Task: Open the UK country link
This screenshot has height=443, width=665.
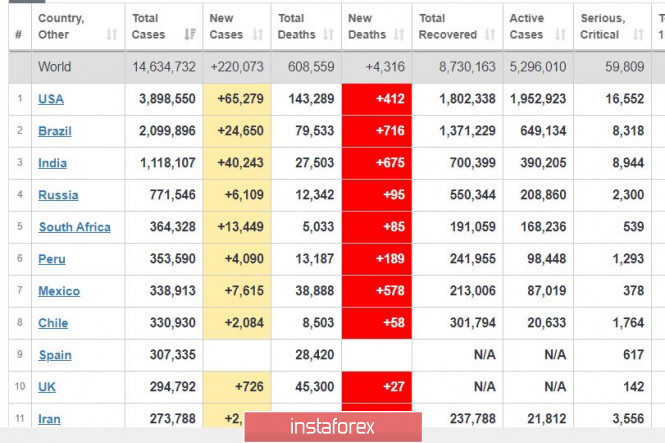Action: (x=47, y=387)
